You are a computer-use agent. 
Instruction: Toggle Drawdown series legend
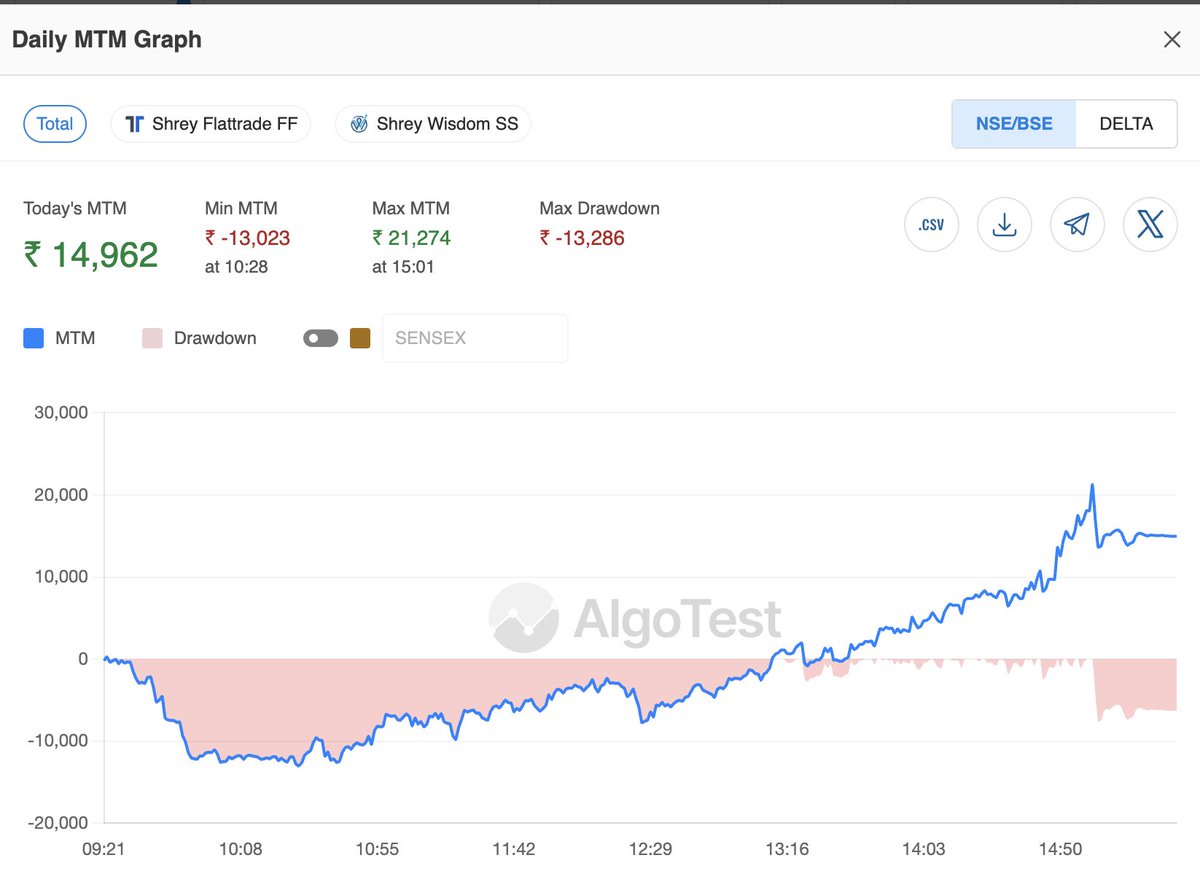[x=199, y=338]
